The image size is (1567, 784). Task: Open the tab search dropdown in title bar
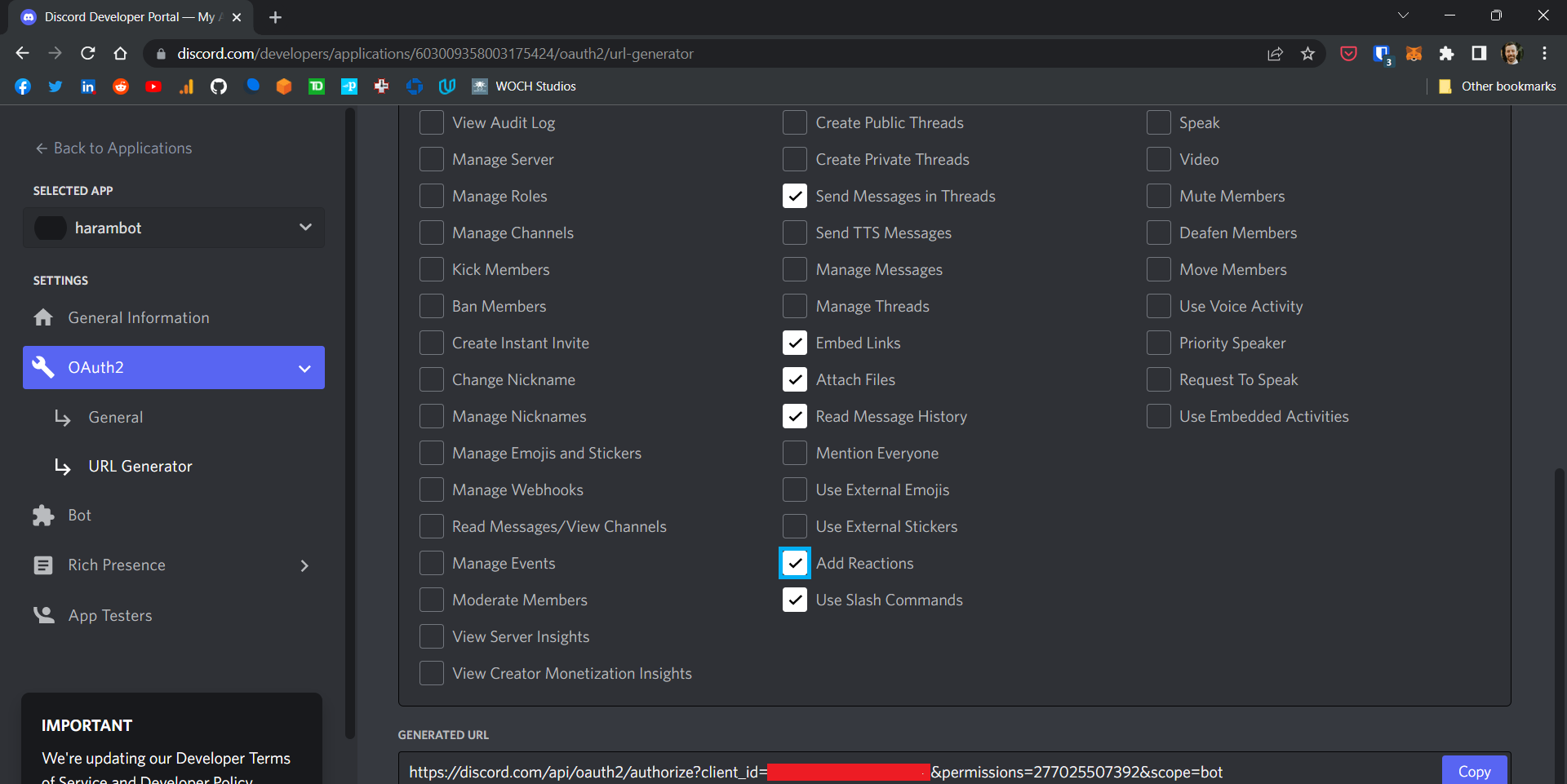pos(1403,16)
